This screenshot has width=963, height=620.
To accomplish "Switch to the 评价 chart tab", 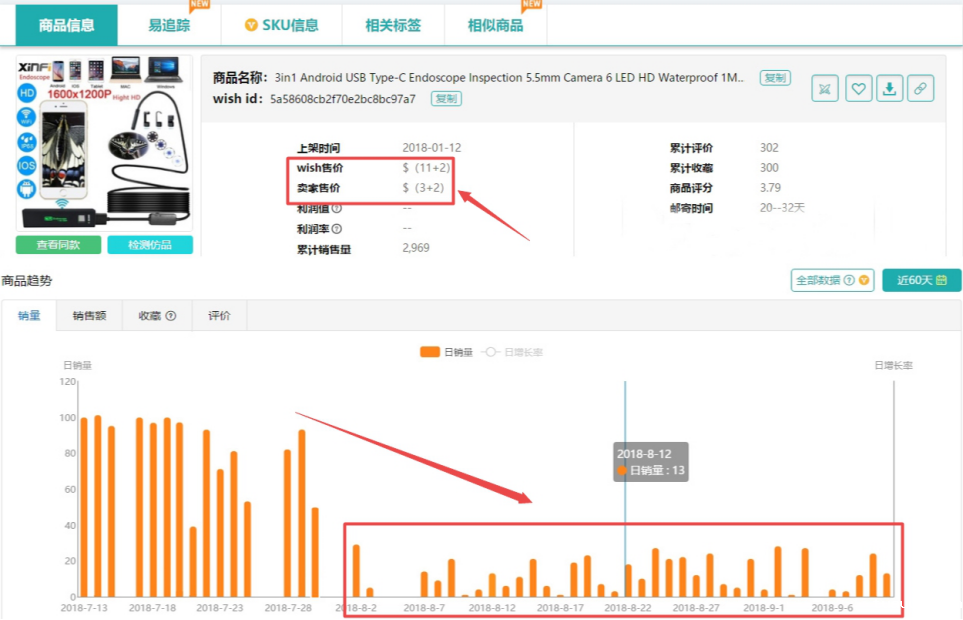I will click(219, 316).
